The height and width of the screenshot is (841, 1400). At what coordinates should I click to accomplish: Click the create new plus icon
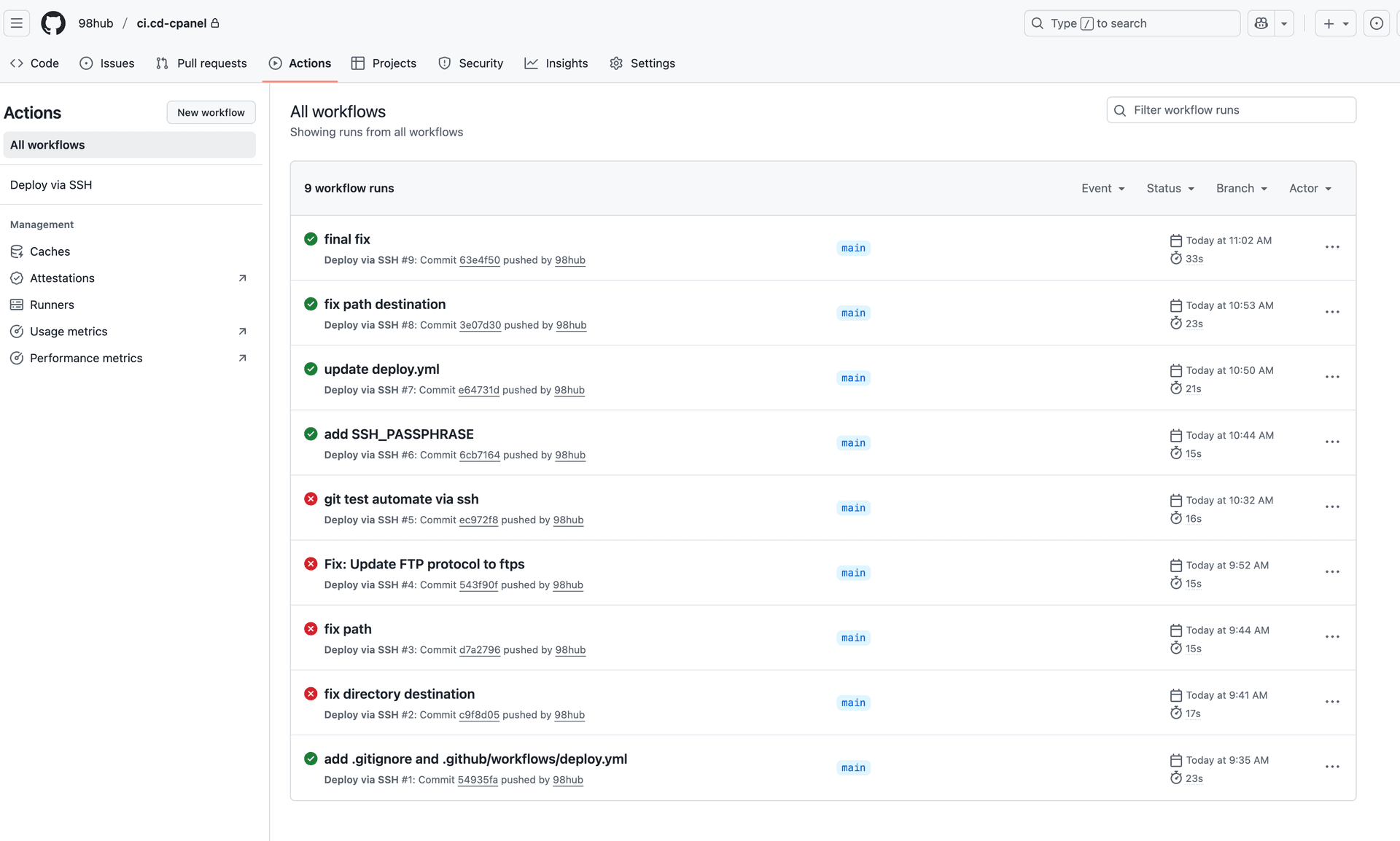pos(1329,23)
